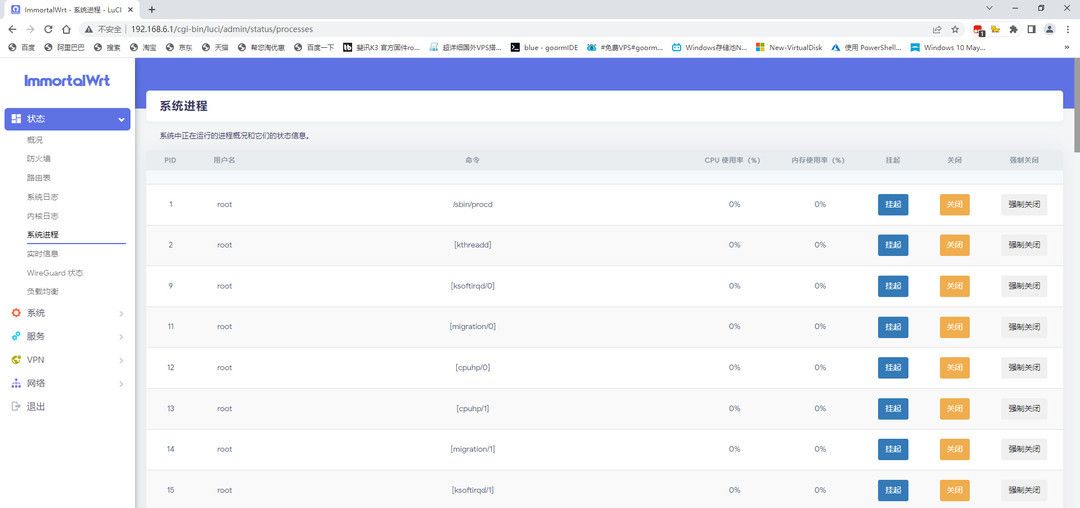The width and height of the screenshot is (1080, 508).
Task: Open a new tab with plus icon
Action: (152, 10)
